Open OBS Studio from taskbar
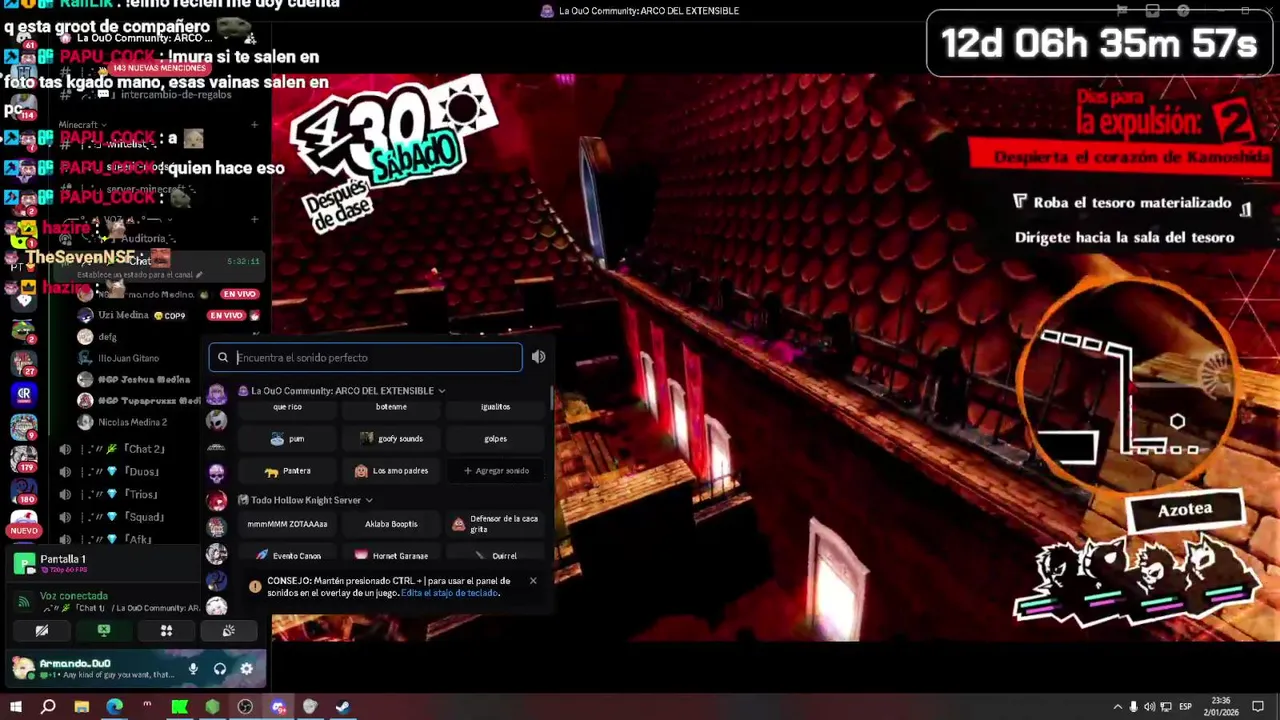 point(245,707)
